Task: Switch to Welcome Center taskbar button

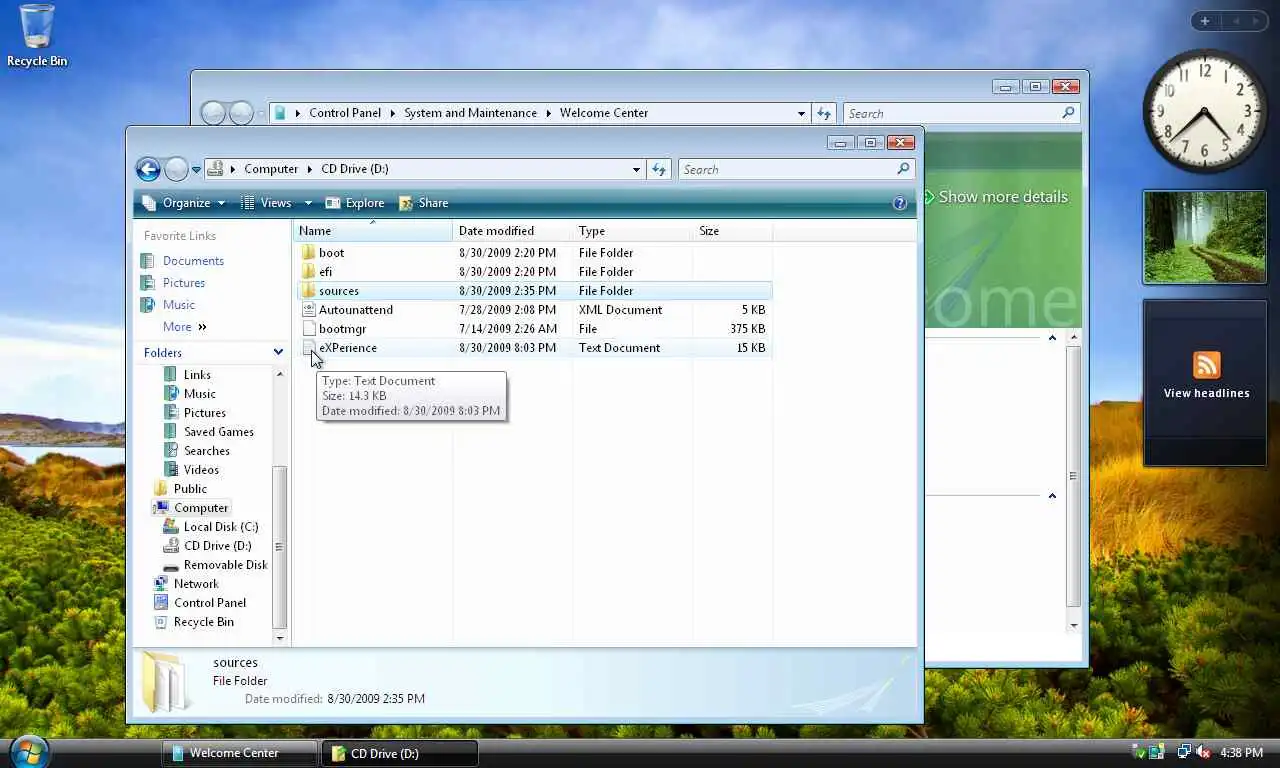Action: pyautogui.click(x=240, y=753)
